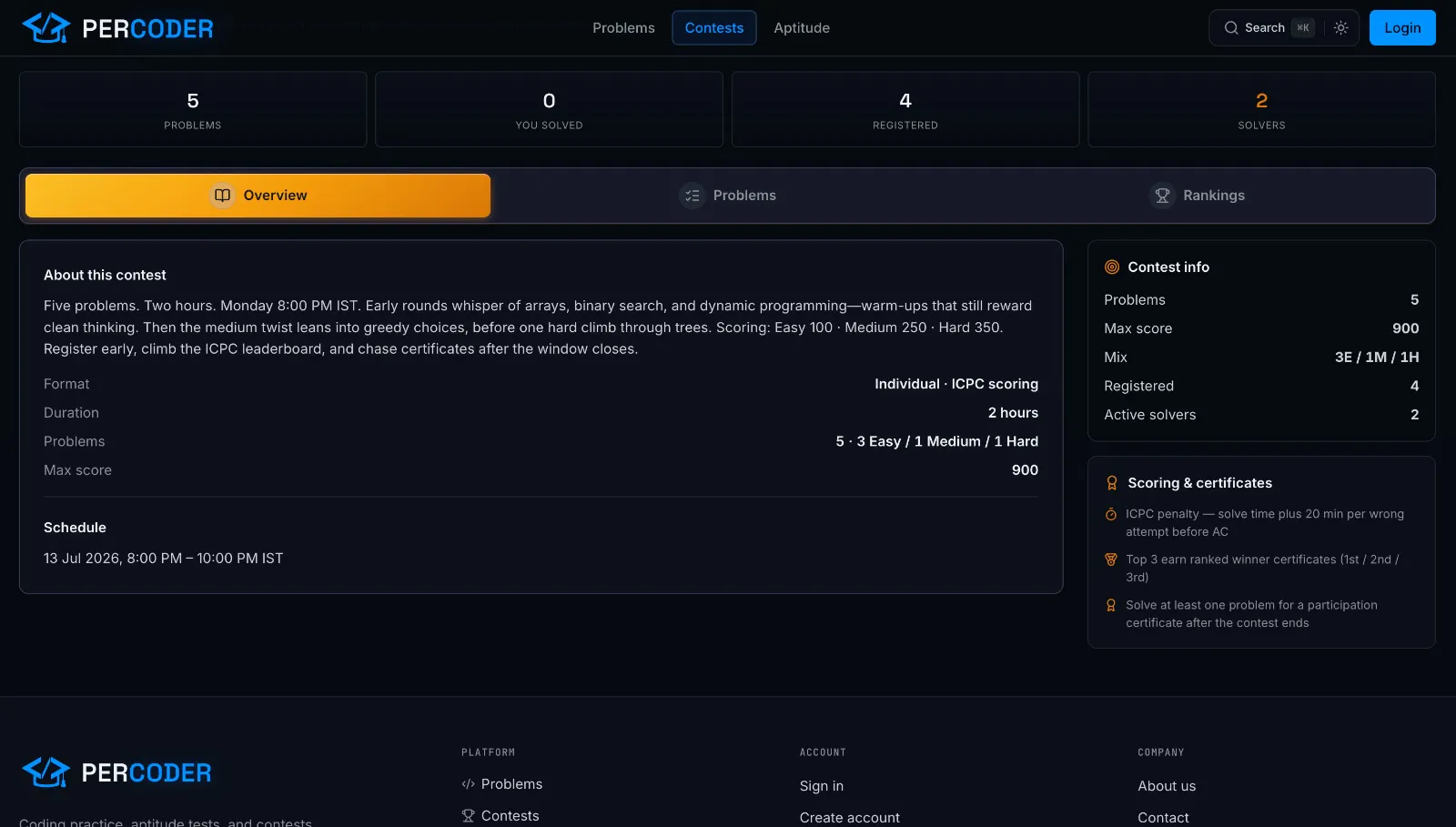
Task: Click the search magnifier icon
Action: 1230,28
